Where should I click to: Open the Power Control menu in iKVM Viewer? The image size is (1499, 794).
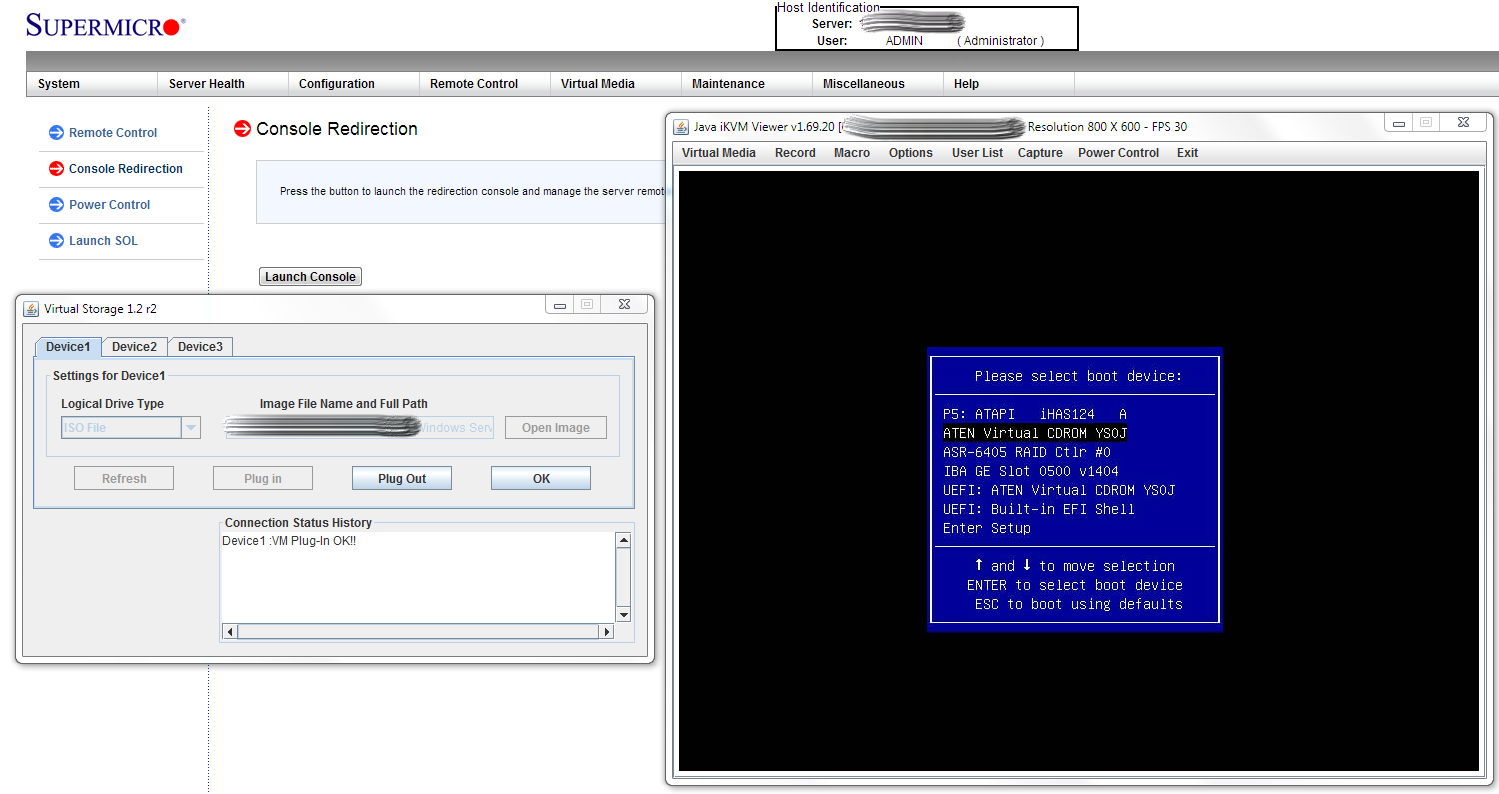pyautogui.click(x=1118, y=153)
